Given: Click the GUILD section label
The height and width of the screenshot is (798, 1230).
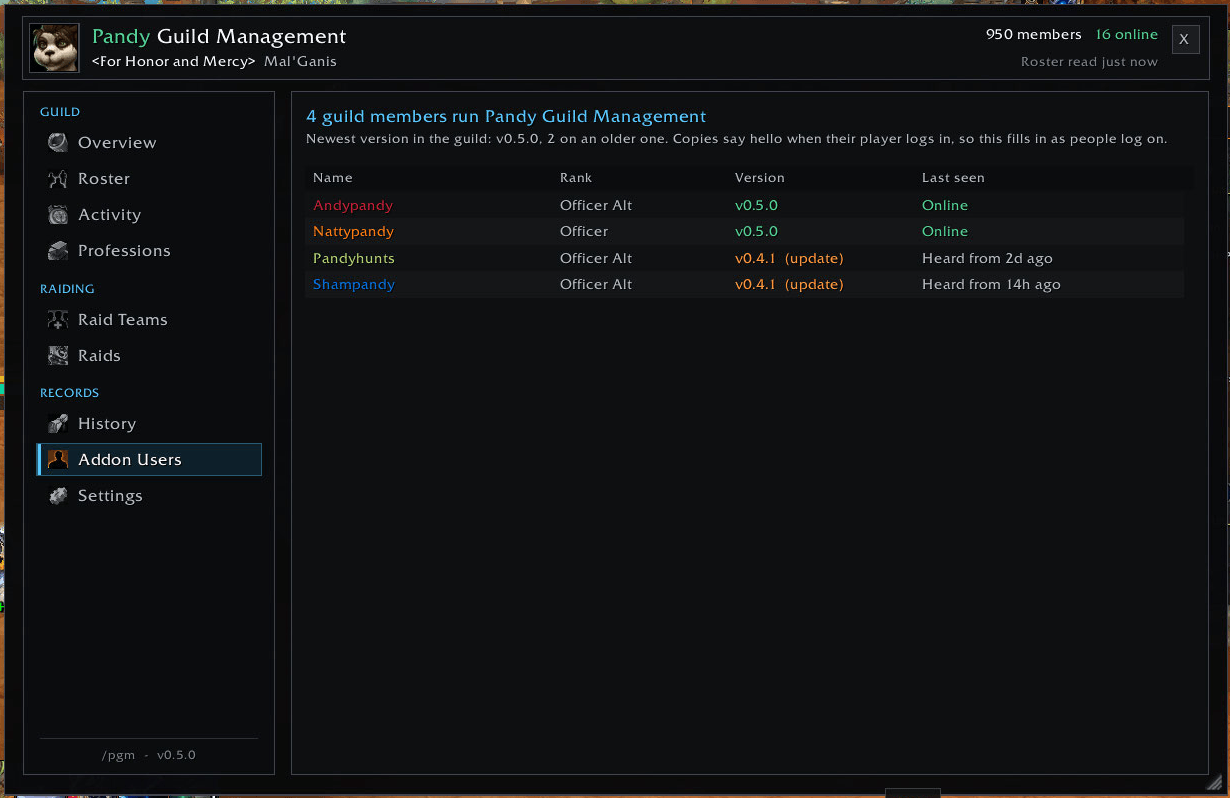Looking at the screenshot, I should (x=60, y=112).
